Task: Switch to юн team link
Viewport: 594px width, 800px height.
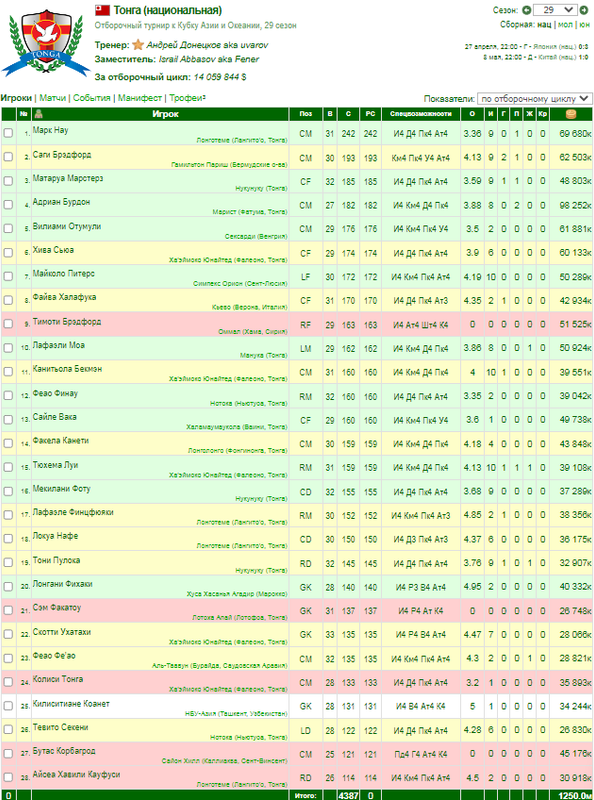Action: [584, 24]
